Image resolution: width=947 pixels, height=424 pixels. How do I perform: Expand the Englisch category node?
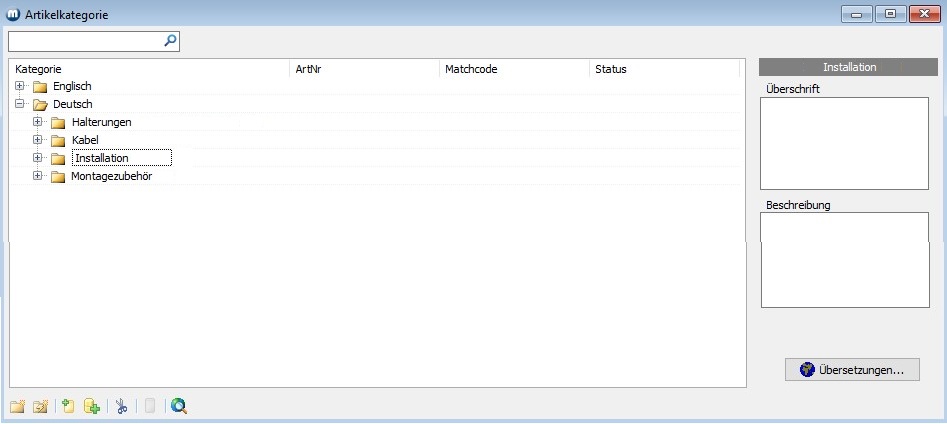tap(20, 86)
